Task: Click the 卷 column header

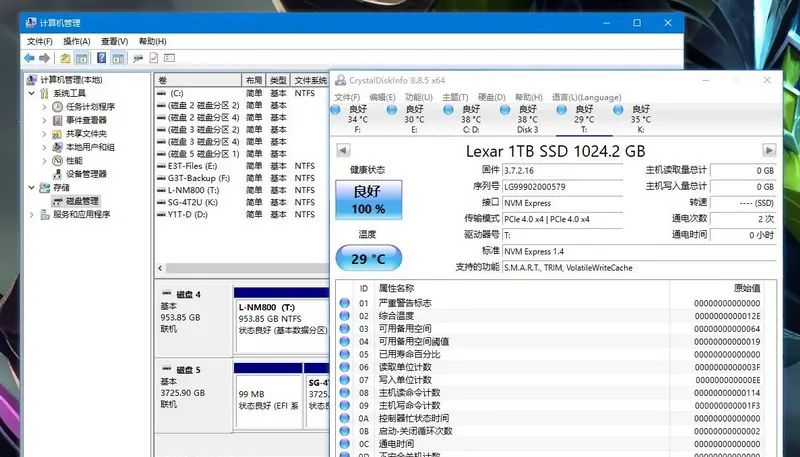Action: (198, 80)
